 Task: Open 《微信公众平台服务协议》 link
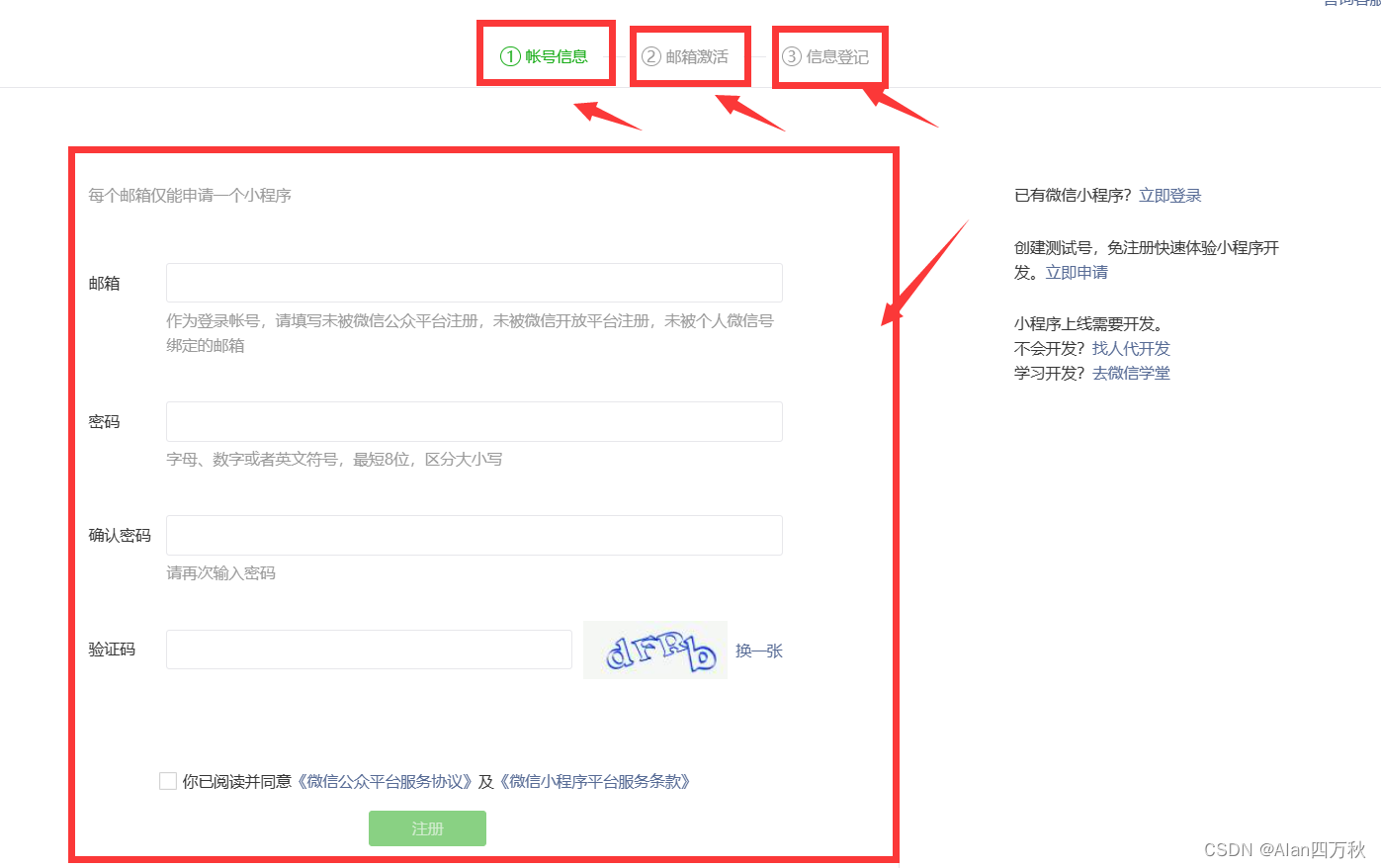(x=386, y=781)
